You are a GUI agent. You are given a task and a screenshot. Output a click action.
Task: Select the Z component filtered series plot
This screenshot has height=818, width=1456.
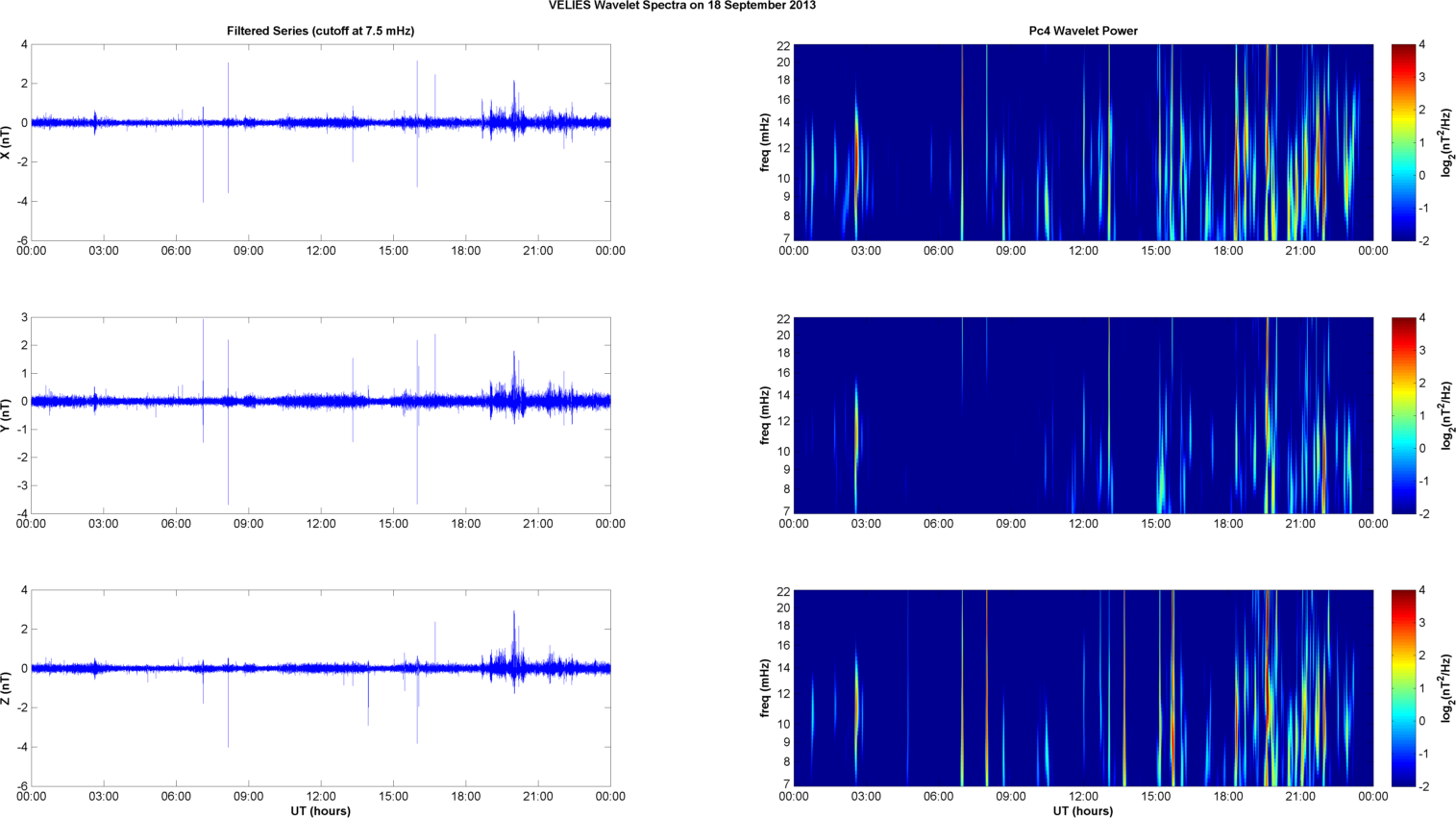tap(320, 688)
